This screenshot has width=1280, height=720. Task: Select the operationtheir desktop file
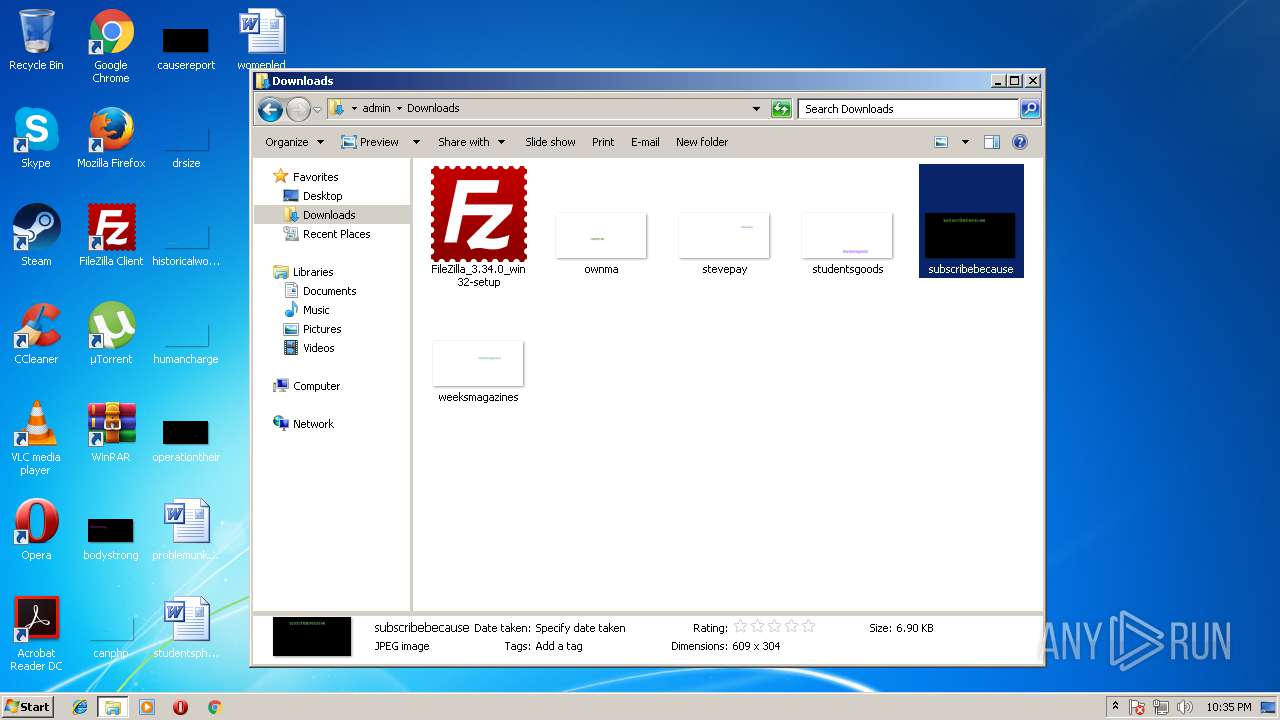point(186,440)
